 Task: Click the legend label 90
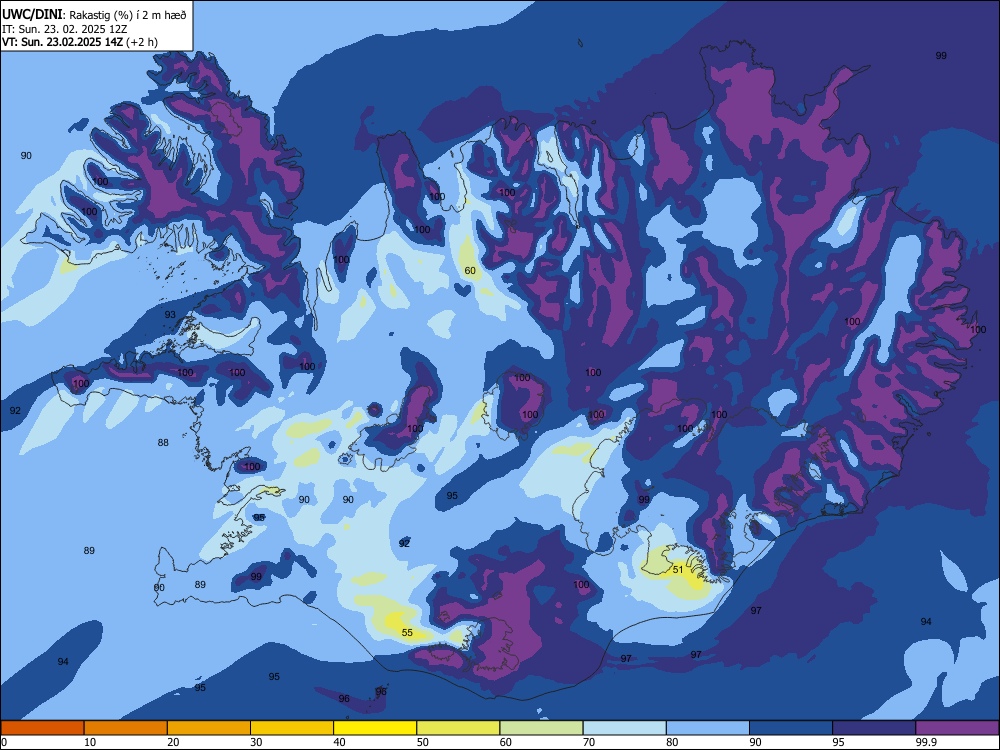(755, 742)
